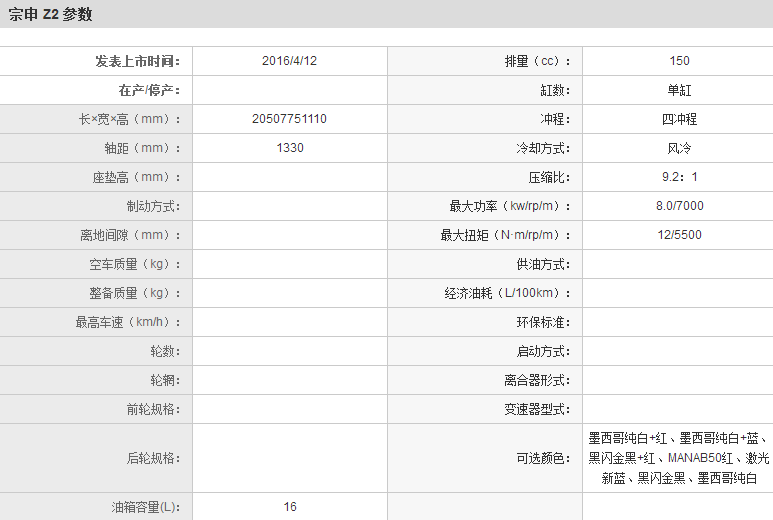Click the wheelbase value 1330
The height and width of the screenshot is (520, 773).
point(289,148)
